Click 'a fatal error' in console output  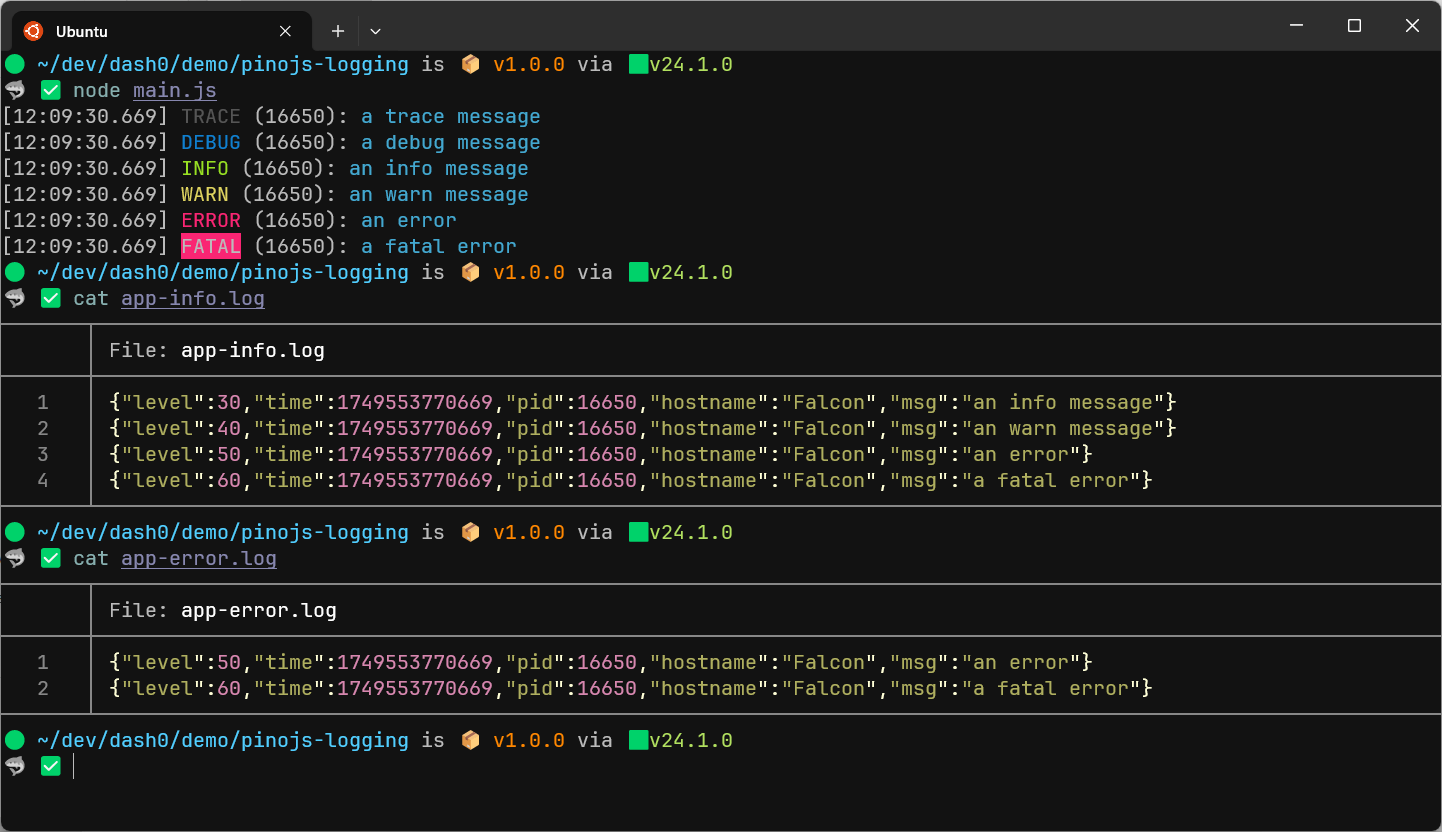[x=439, y=247]
